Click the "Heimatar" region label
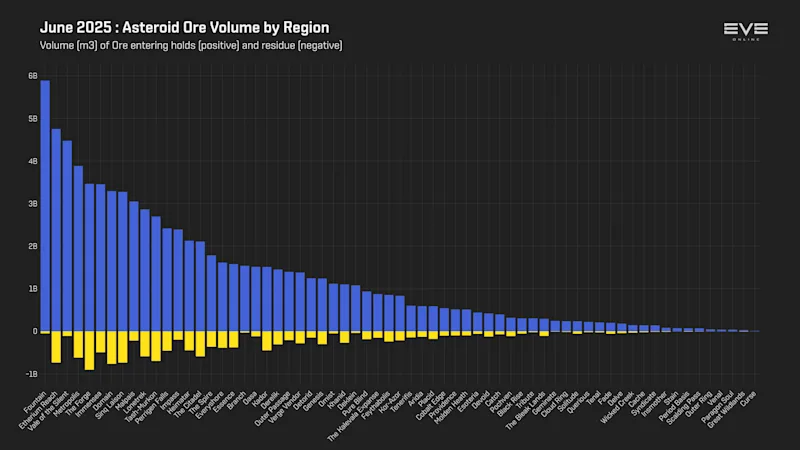 click(x=179, y=403)
